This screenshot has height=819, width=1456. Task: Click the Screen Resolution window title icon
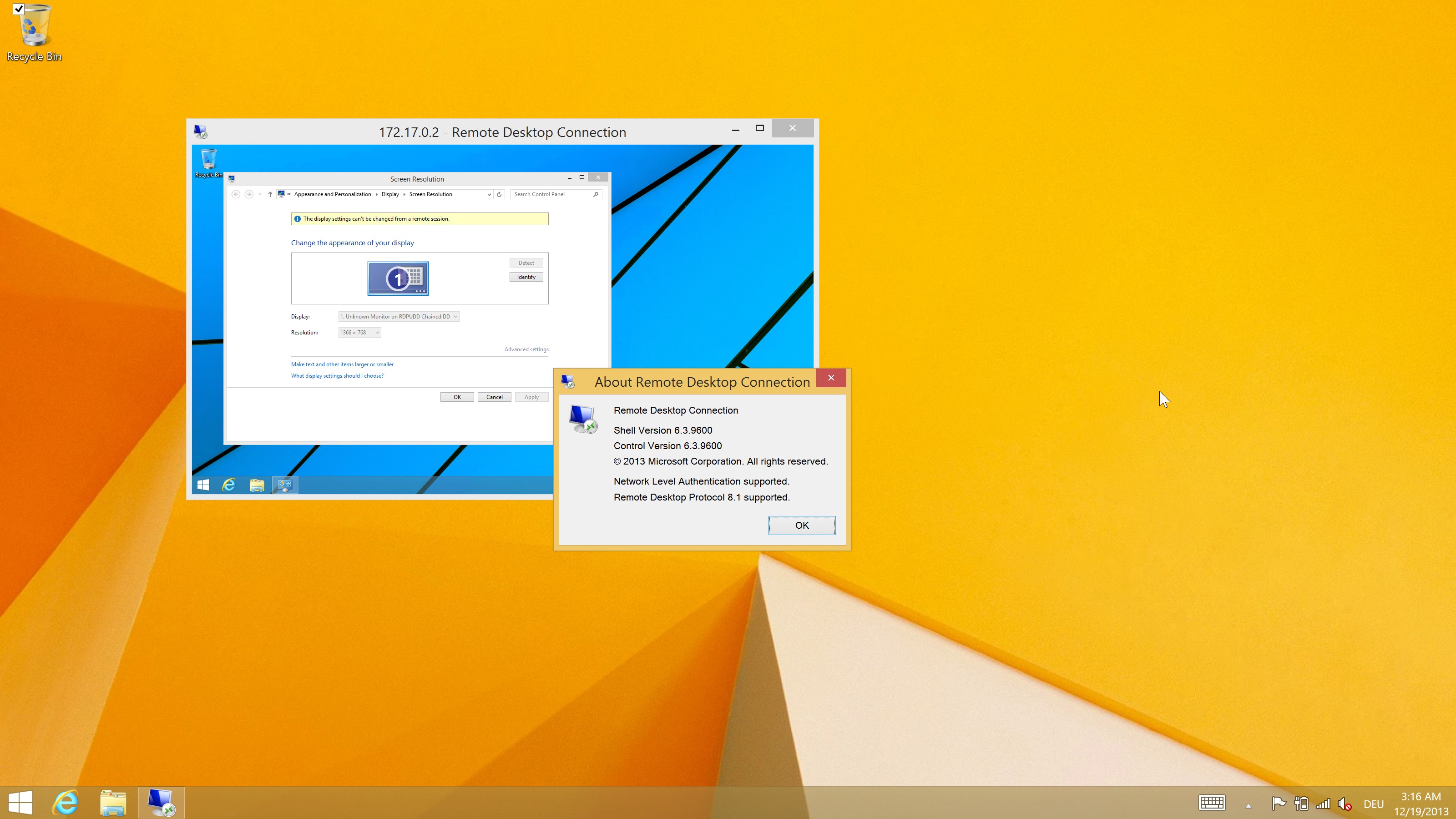coord(232,179)
